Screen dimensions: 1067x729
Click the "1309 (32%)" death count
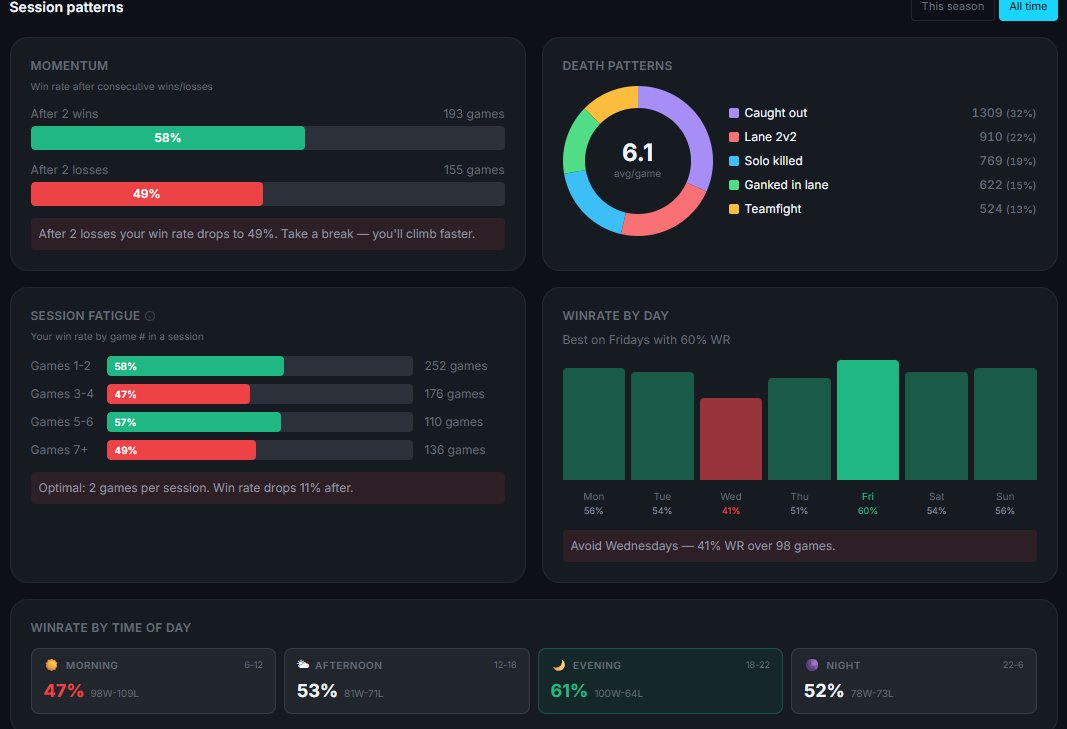click(1004, 113)
